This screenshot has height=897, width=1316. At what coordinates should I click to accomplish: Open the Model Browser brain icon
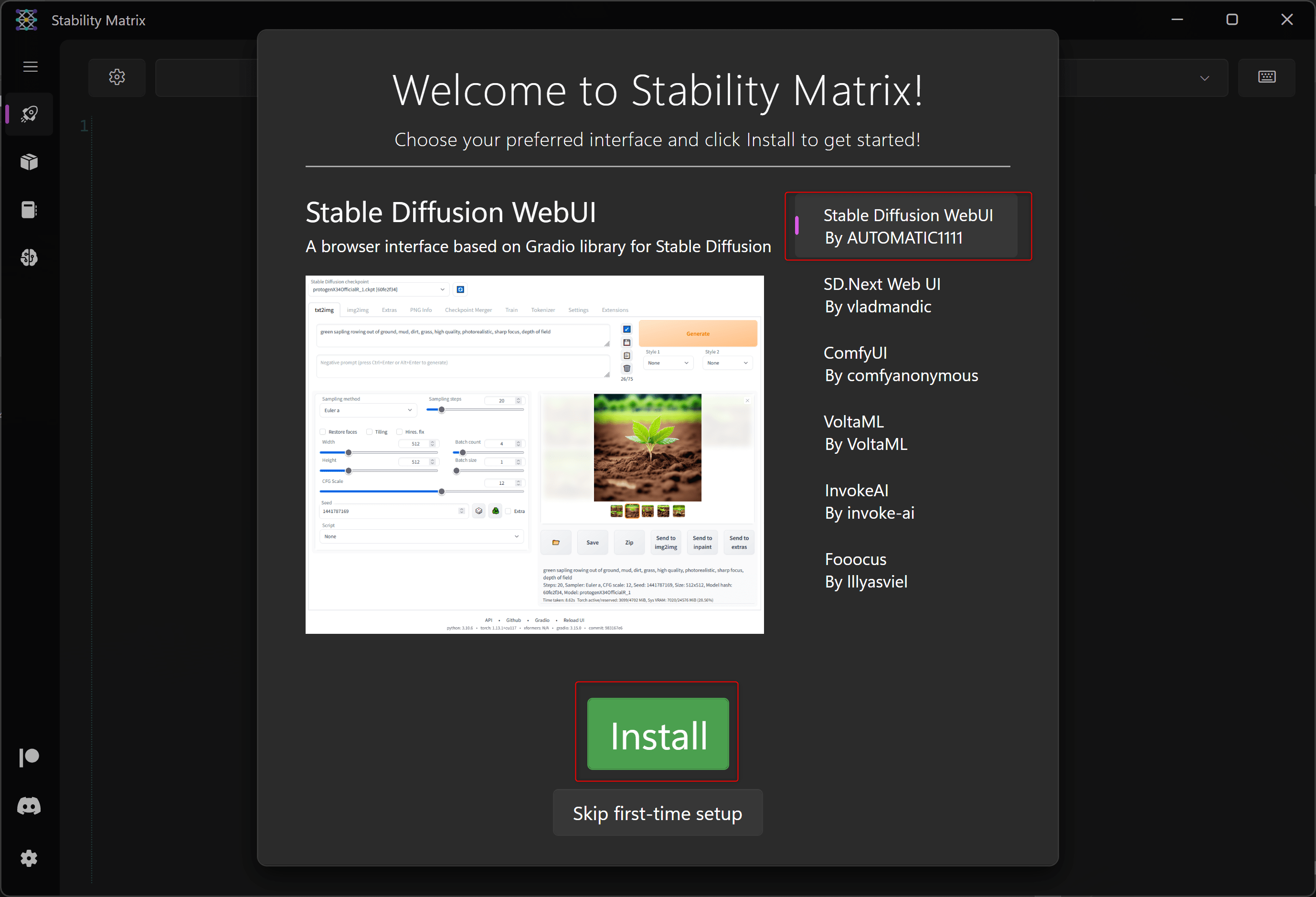pyautogui.click(x=30, y=258)
